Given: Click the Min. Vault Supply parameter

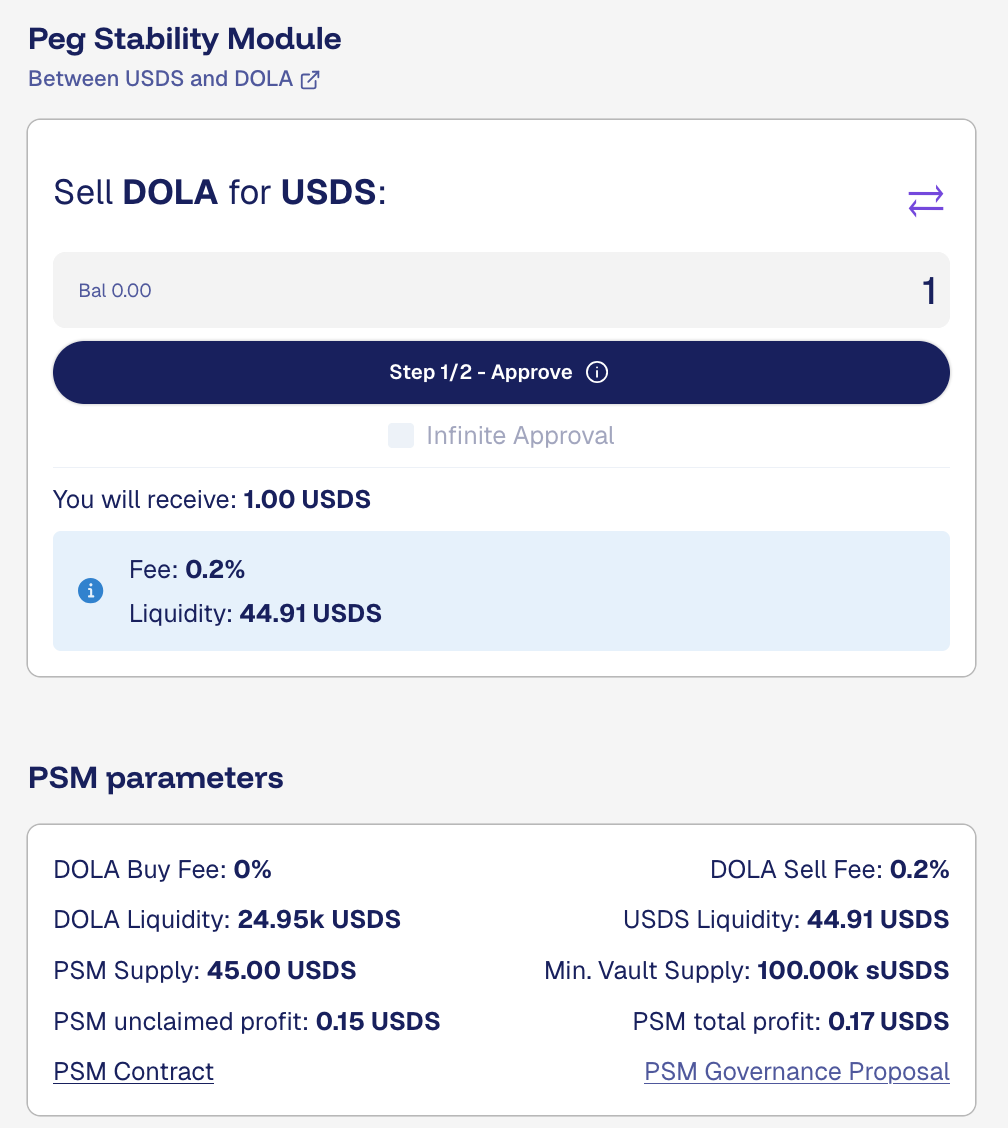Looking at the screenshot, I should 746,970.
